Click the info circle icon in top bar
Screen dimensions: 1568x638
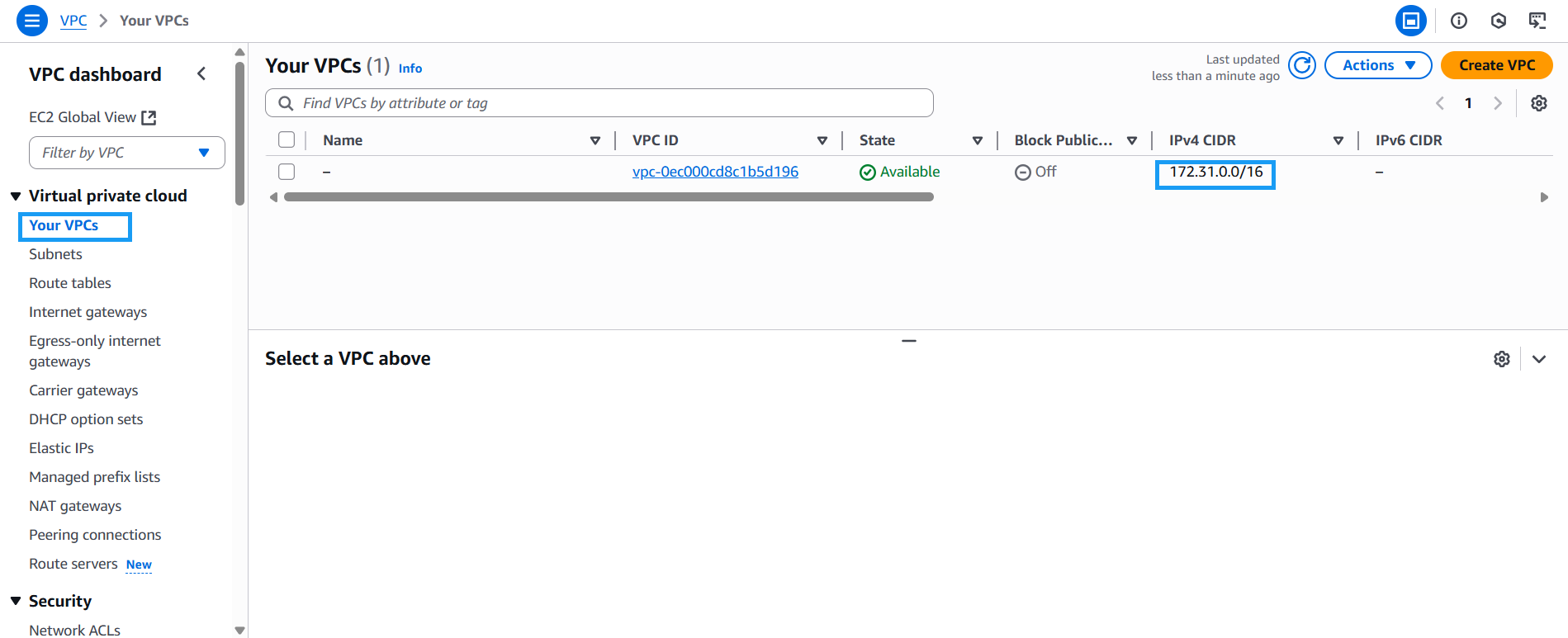(1459, 21)
